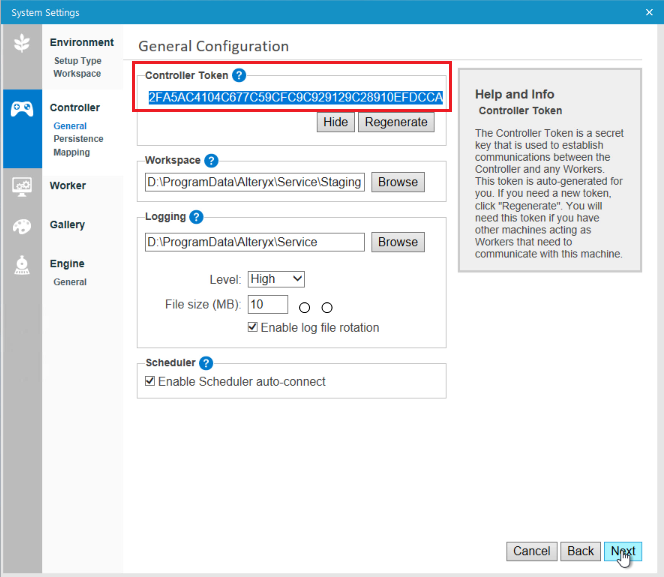
Task: Select the second radio button beside File size
Action: coord(327,308)
